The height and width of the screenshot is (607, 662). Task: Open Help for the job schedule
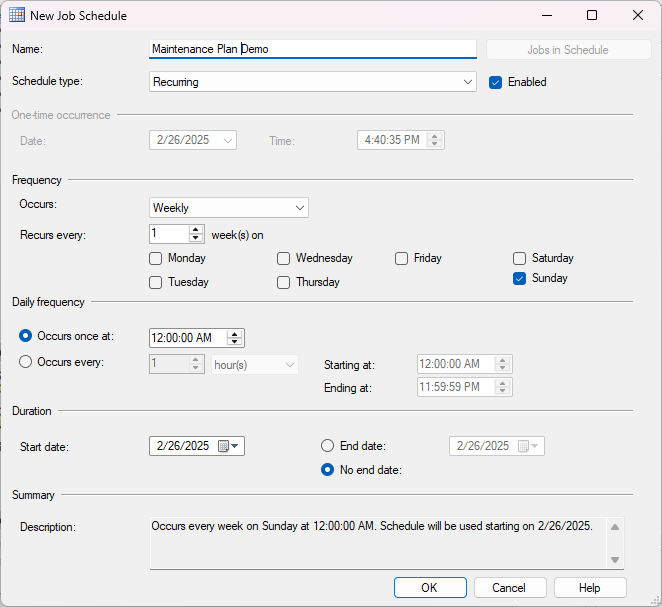(x=590, y=588)
